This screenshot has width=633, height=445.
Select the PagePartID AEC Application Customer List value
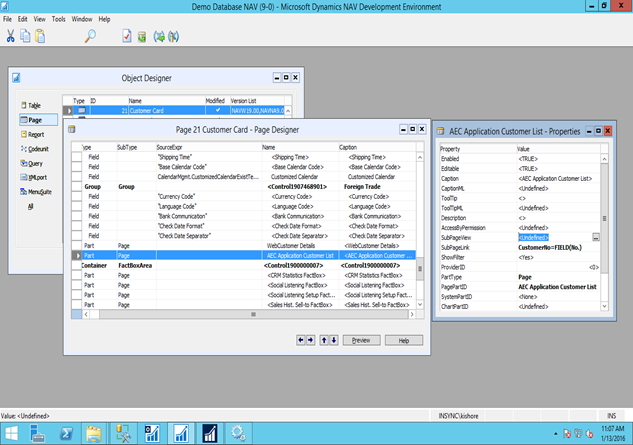pyautogui.click(x=557, y=287)
